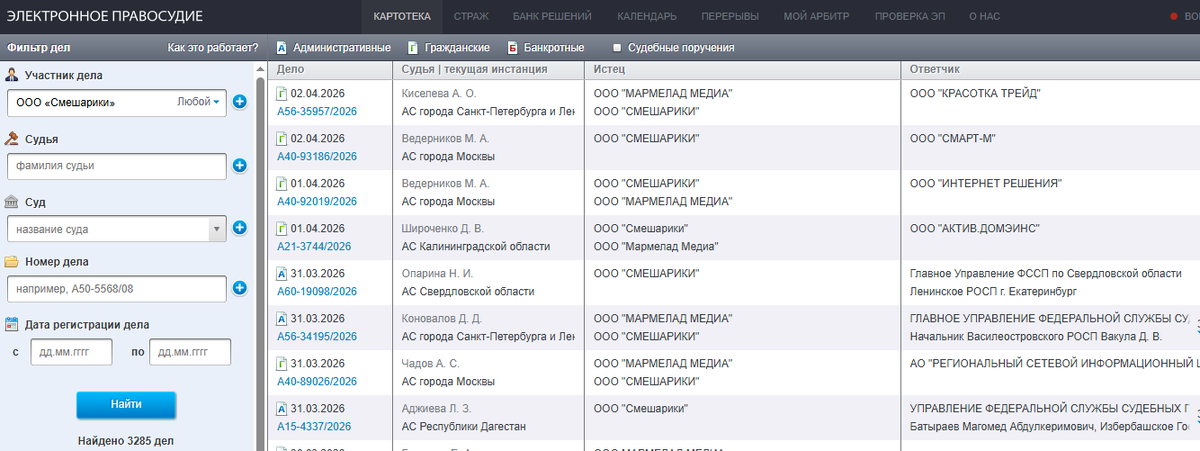The width and height of the screenshot is (1200, 451).
Task: Click civil case icon for А40-89026/2026
Action: point(282,364)
